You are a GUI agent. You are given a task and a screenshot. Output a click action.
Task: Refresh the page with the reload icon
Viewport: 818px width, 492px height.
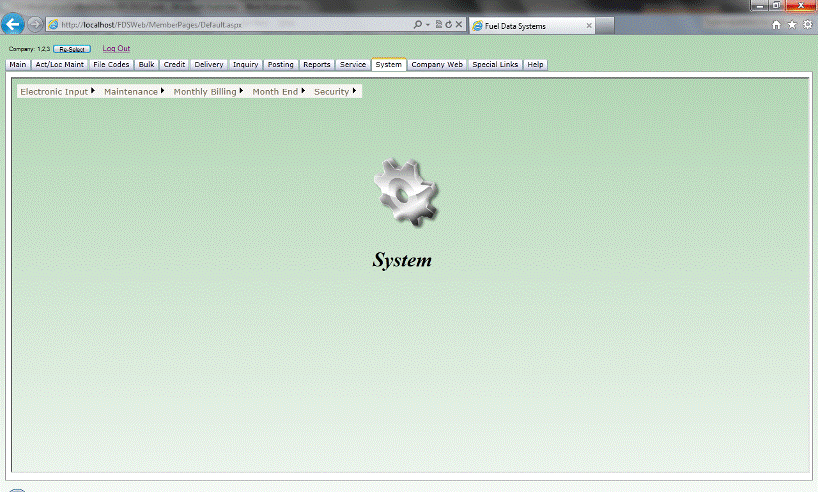[449, 25]
